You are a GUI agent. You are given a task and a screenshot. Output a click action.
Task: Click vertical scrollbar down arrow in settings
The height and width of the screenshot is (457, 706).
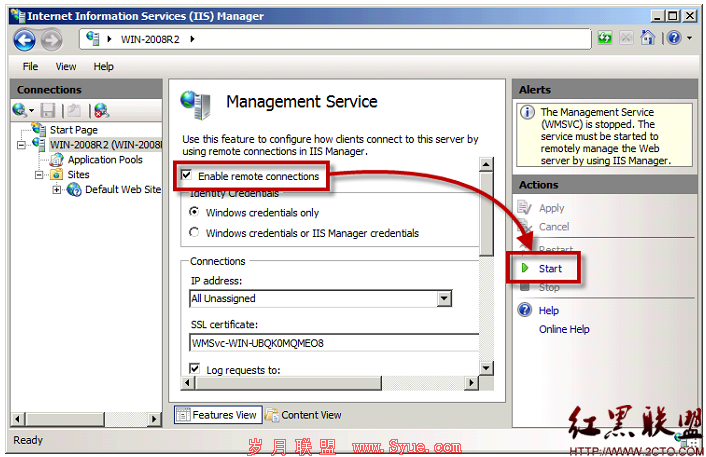[486, 368]
